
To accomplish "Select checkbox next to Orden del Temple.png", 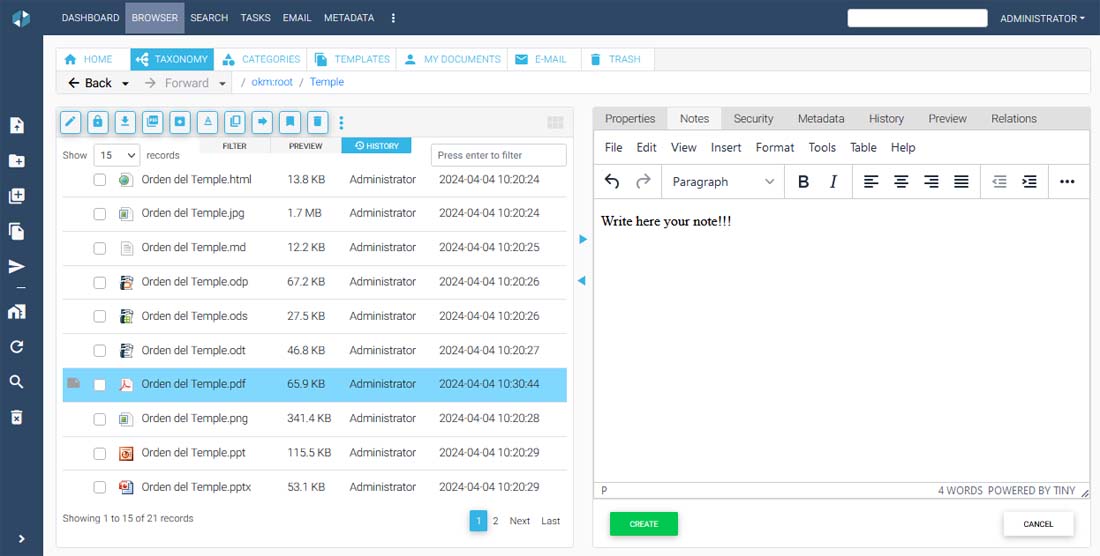I will click(100, 419).
